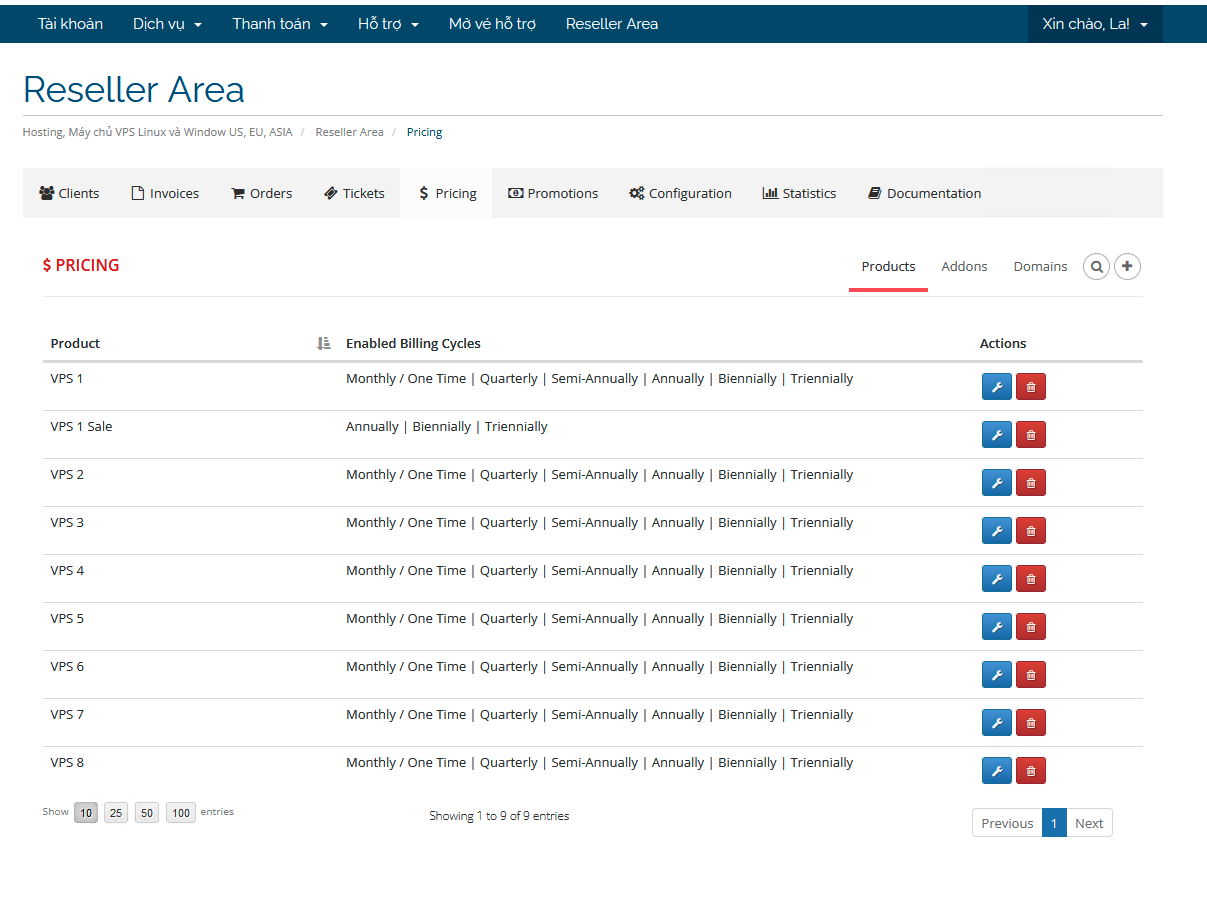
Task: Remove VPS 8 using trash icon
Action: [1030, 771]
